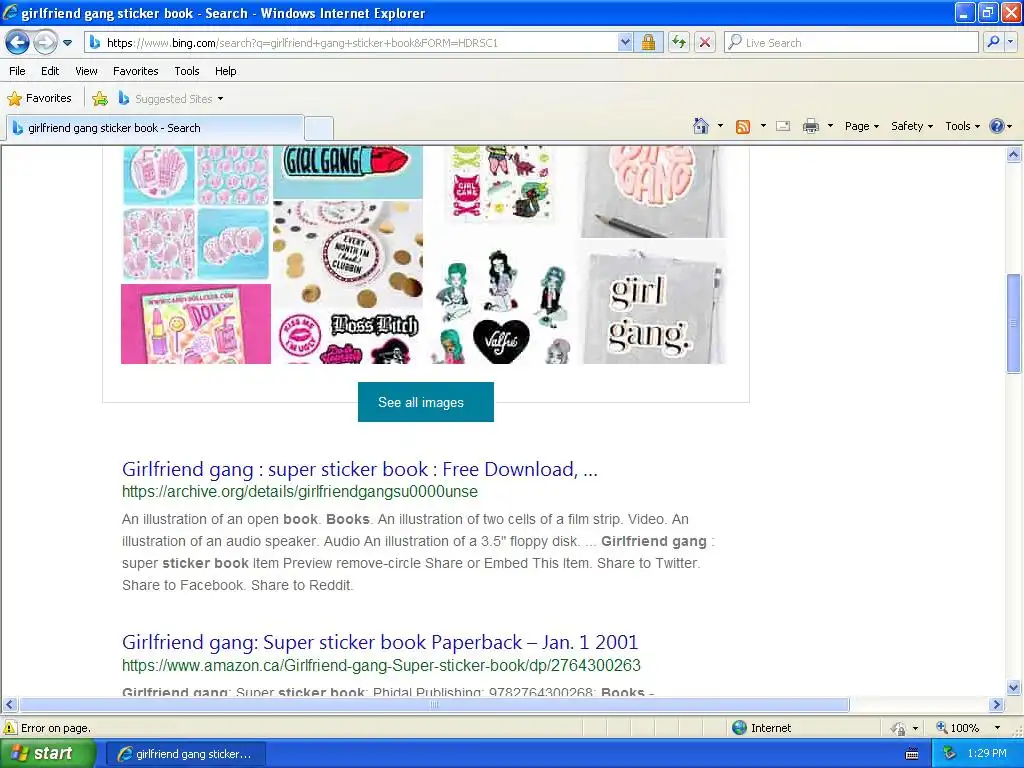1024x768 pixels.
Task: Click the search magnifier button
Action: [x=993, y=43]
